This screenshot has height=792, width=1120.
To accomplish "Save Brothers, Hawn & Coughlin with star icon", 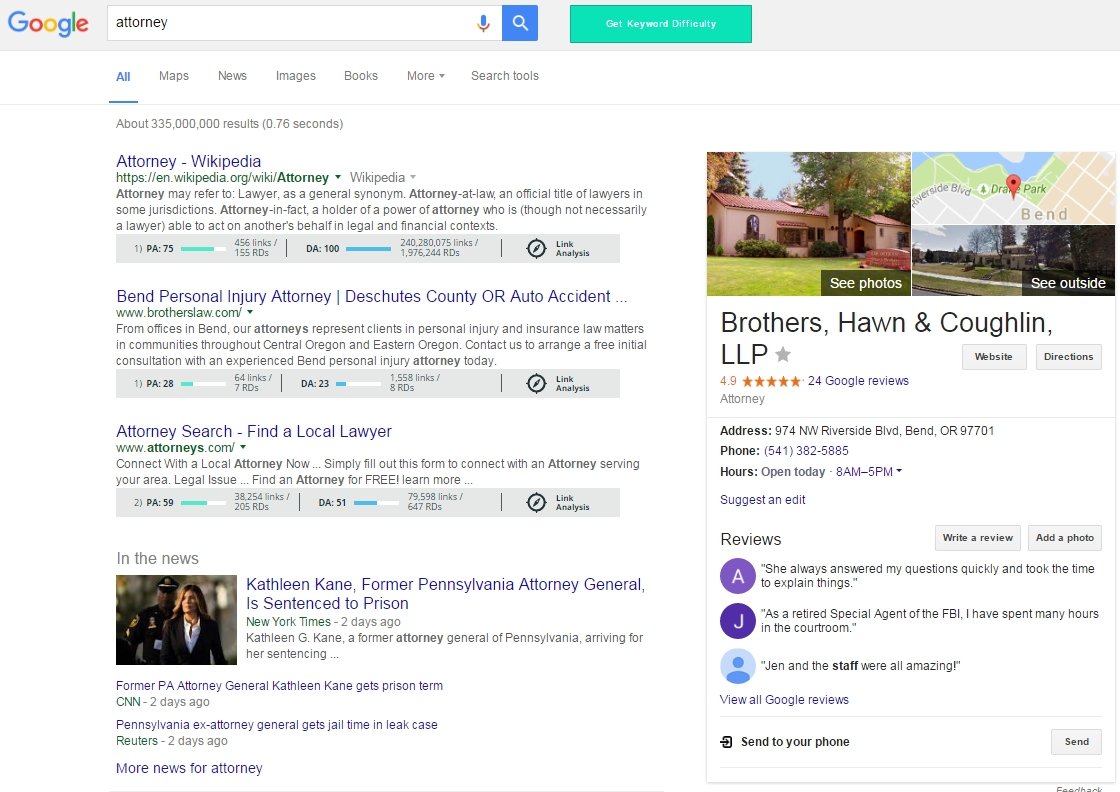I will pyautogui.click(x=783, y=354).
